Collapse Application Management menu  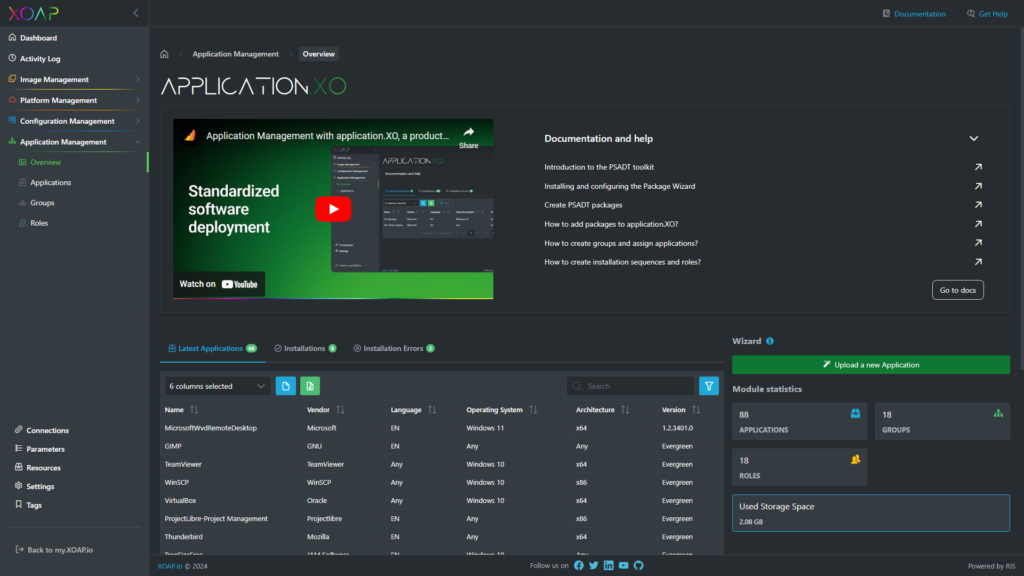click(74, 142)
